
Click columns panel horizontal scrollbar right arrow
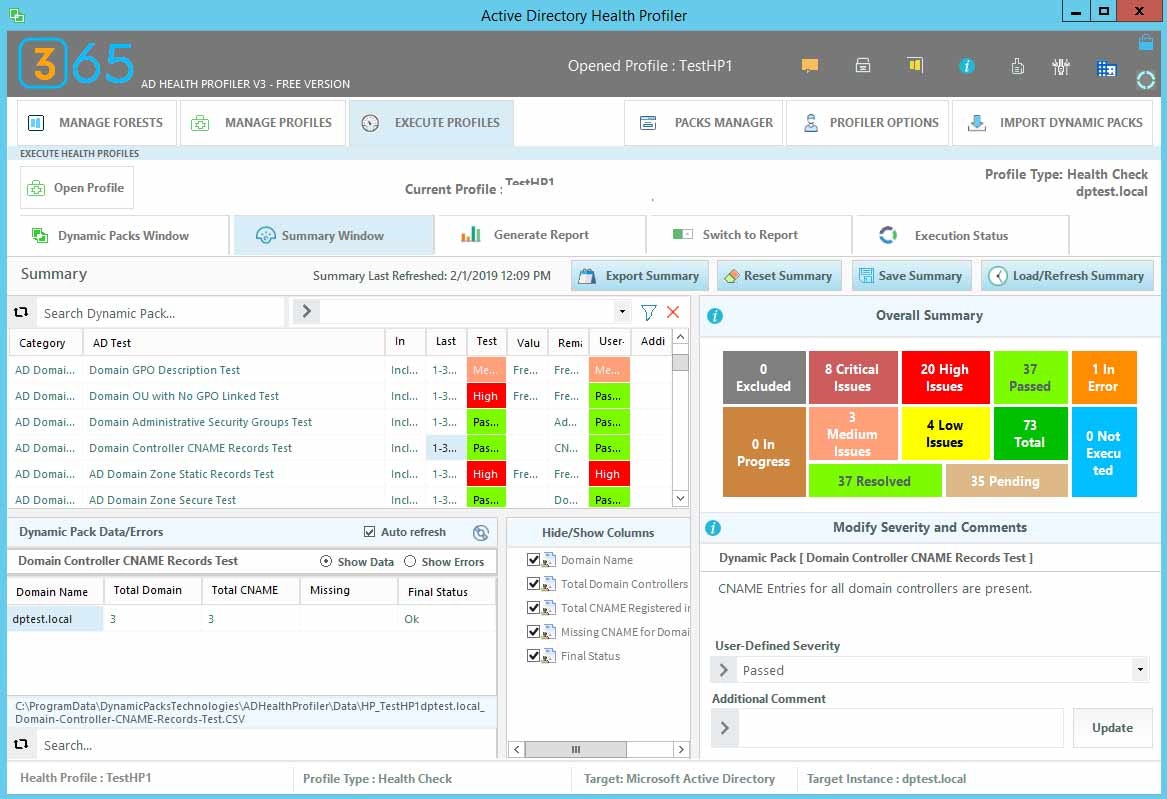point(680,749)
